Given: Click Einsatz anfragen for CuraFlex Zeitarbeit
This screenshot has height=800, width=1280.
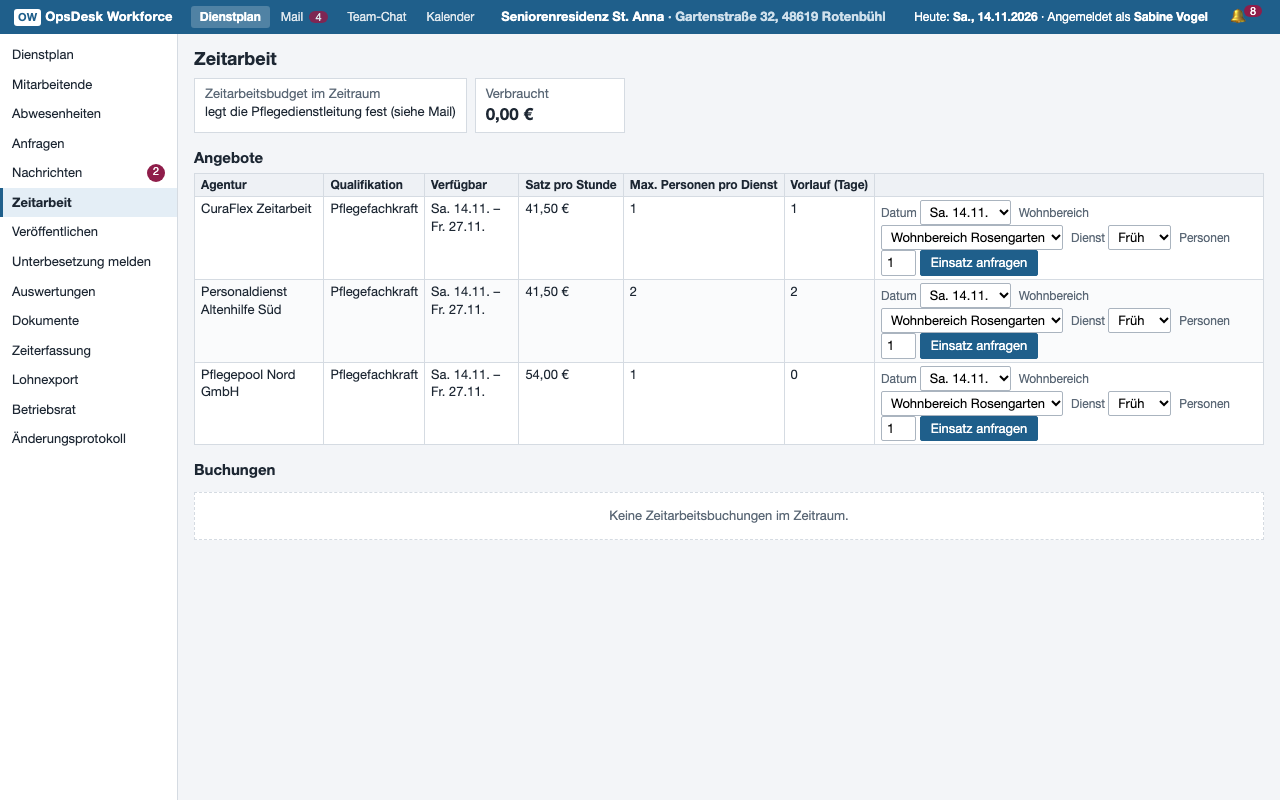Looking at the screenshot, I should click(x=979, y=263).
